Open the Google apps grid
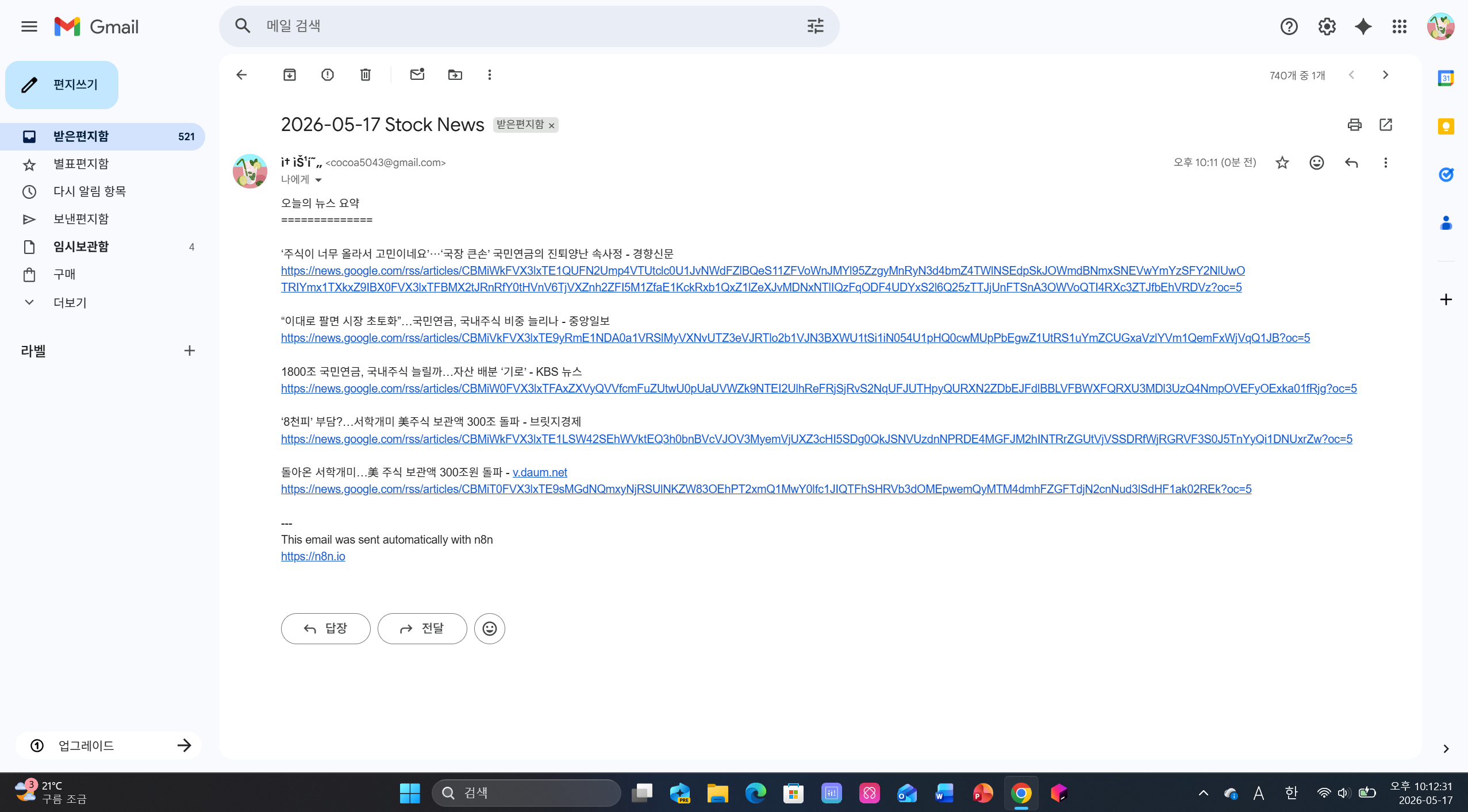 click(1400, 26)
